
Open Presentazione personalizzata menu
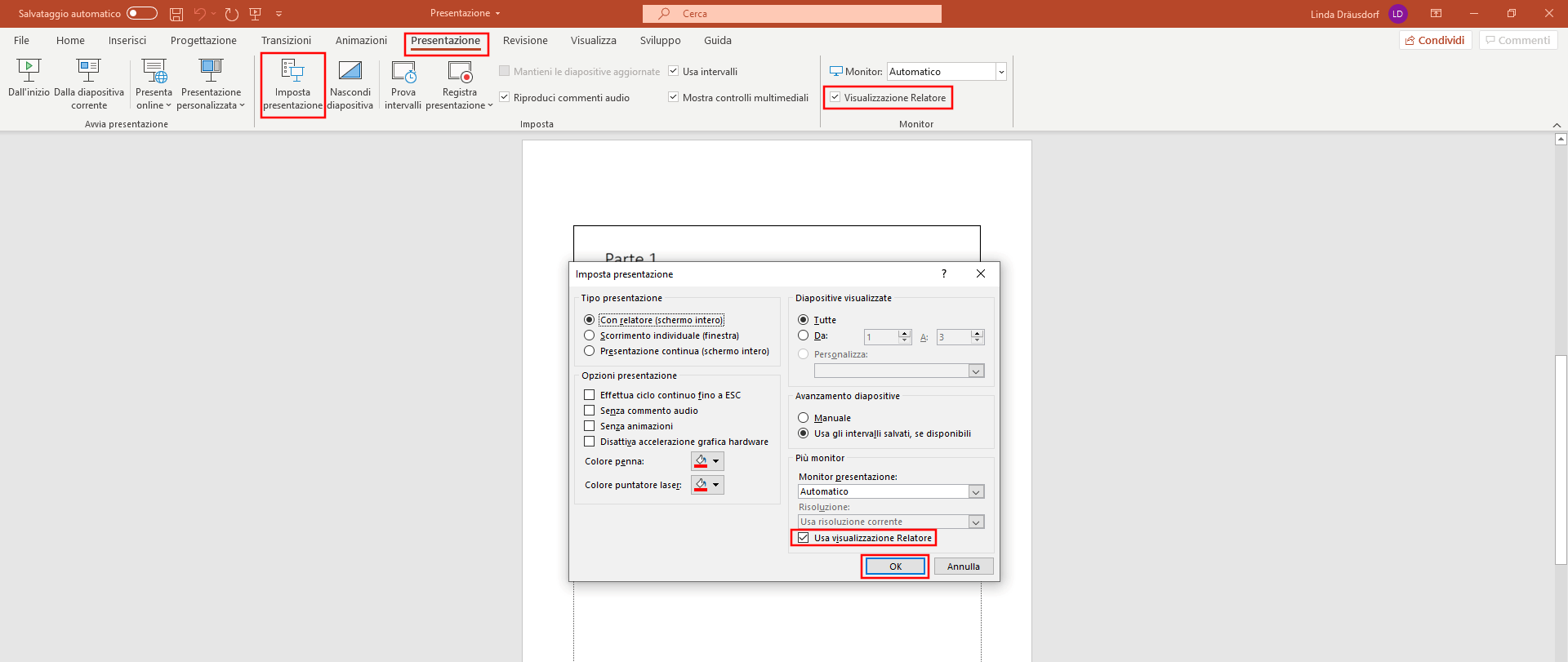click(211, 84)
